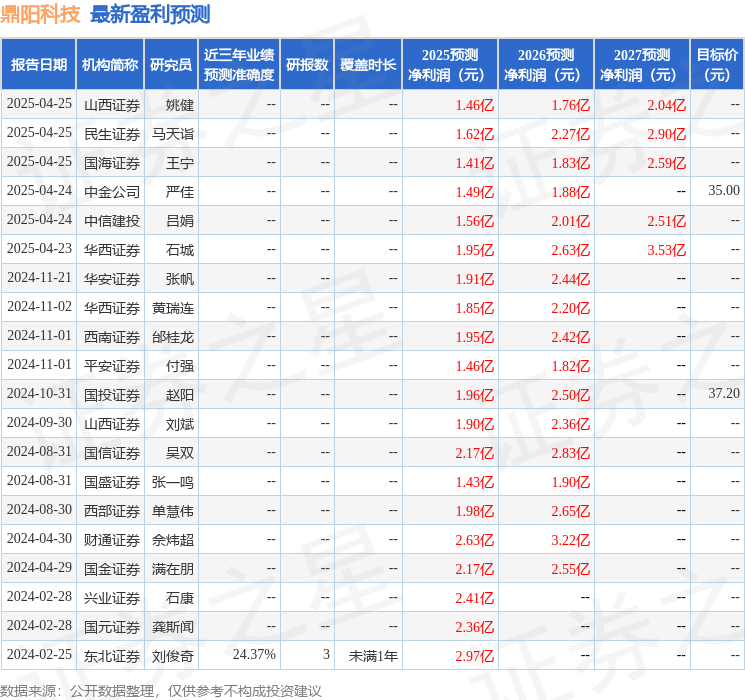Select institution 西南证券
This screenshot has width=745, height=700.
pyautogui.click(x=112, y=337)
